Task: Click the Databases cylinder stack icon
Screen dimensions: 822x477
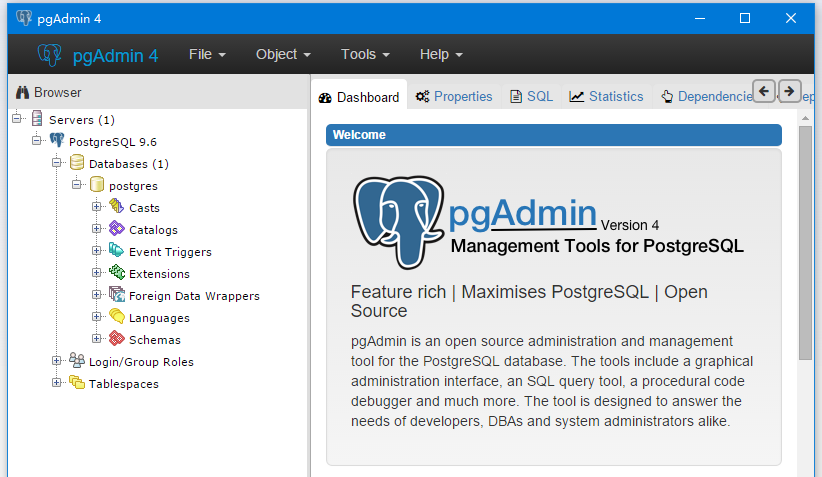Action: tap(77, 162)
